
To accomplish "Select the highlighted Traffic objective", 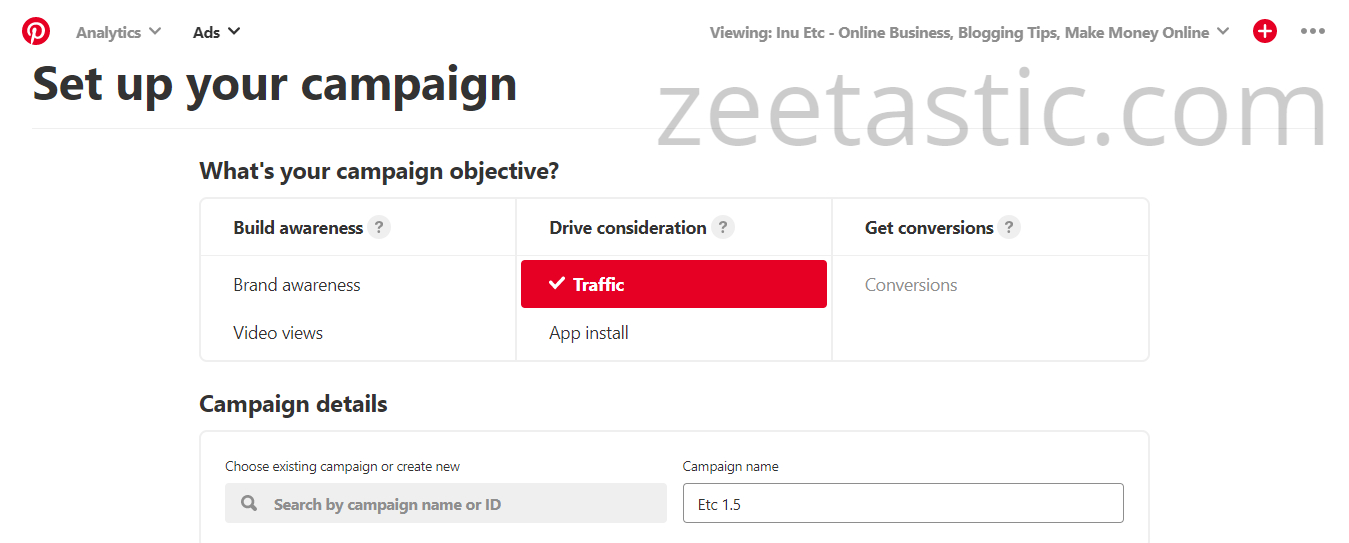I will 673,284.
